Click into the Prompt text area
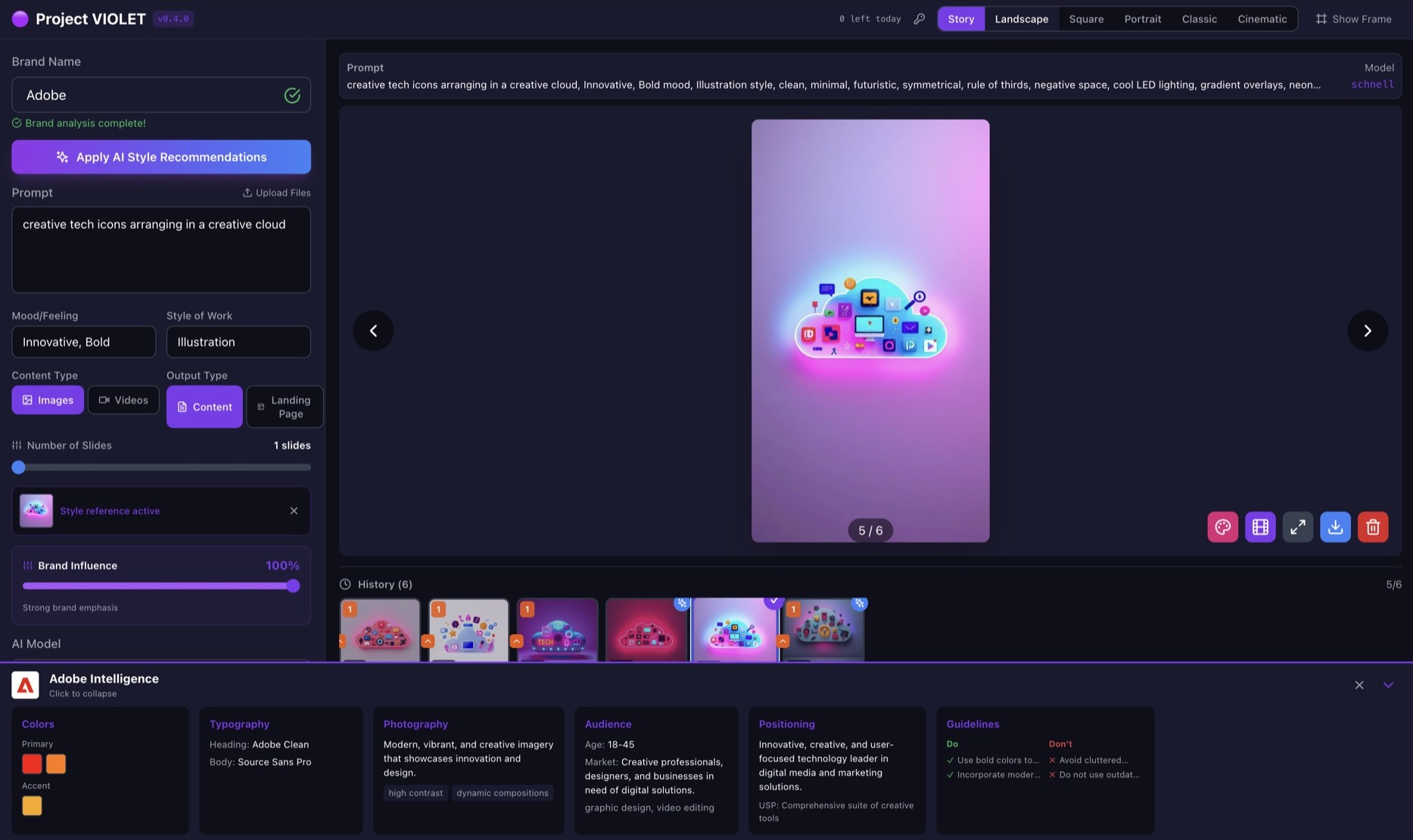1413x840 pixels. click(x=161, y=250)
